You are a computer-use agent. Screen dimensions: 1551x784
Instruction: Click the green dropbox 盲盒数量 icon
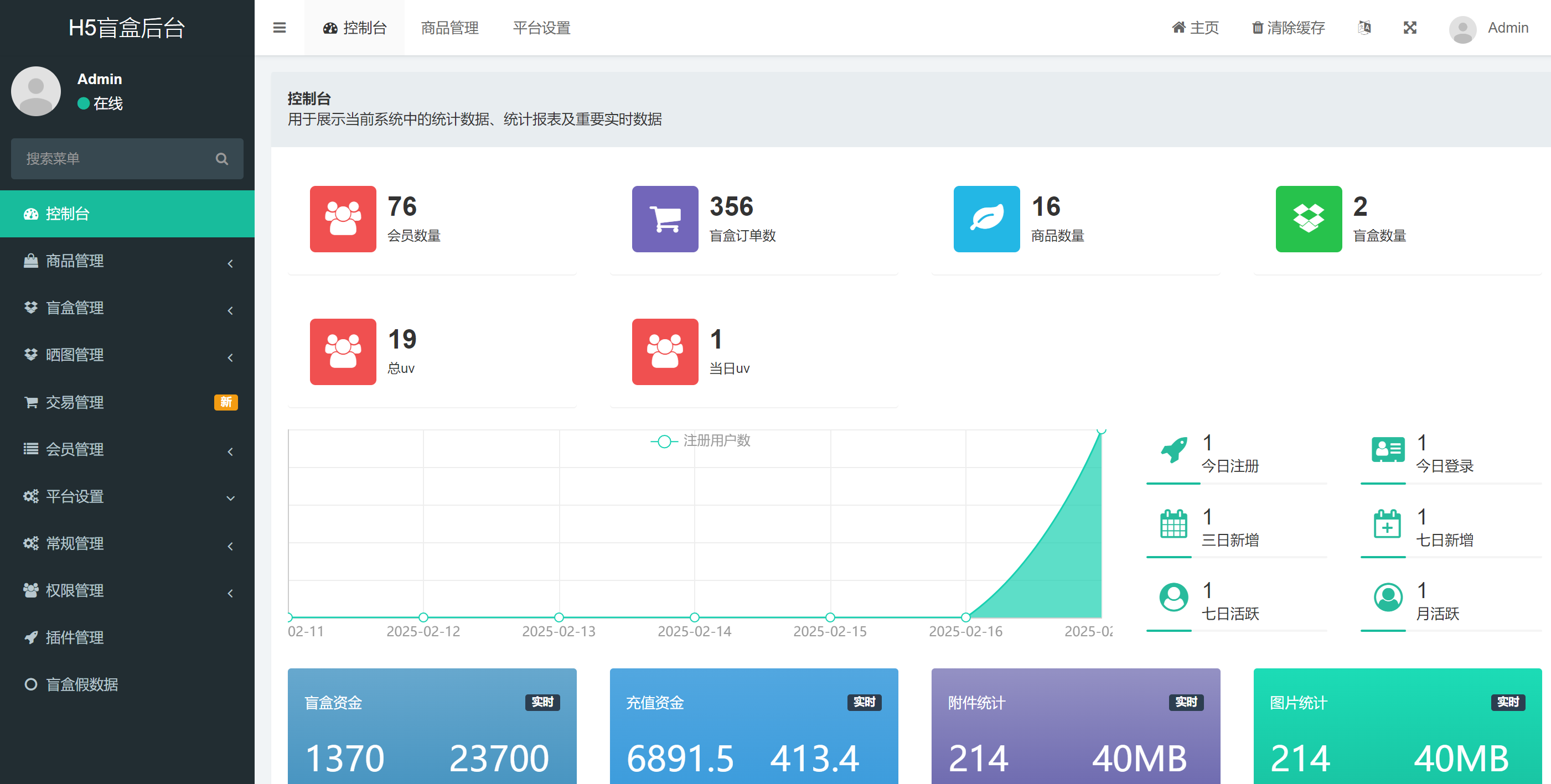[x=1309, y=219]
